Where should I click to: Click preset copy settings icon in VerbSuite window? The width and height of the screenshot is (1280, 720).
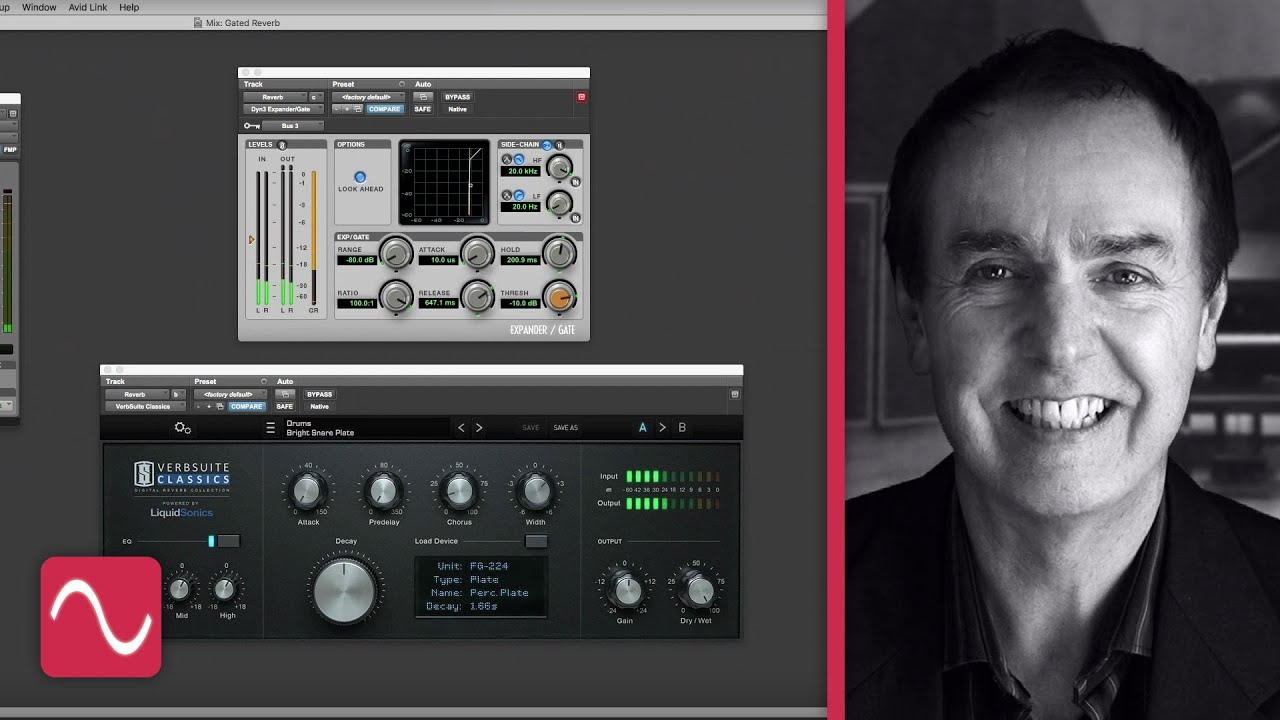(219, 406)
